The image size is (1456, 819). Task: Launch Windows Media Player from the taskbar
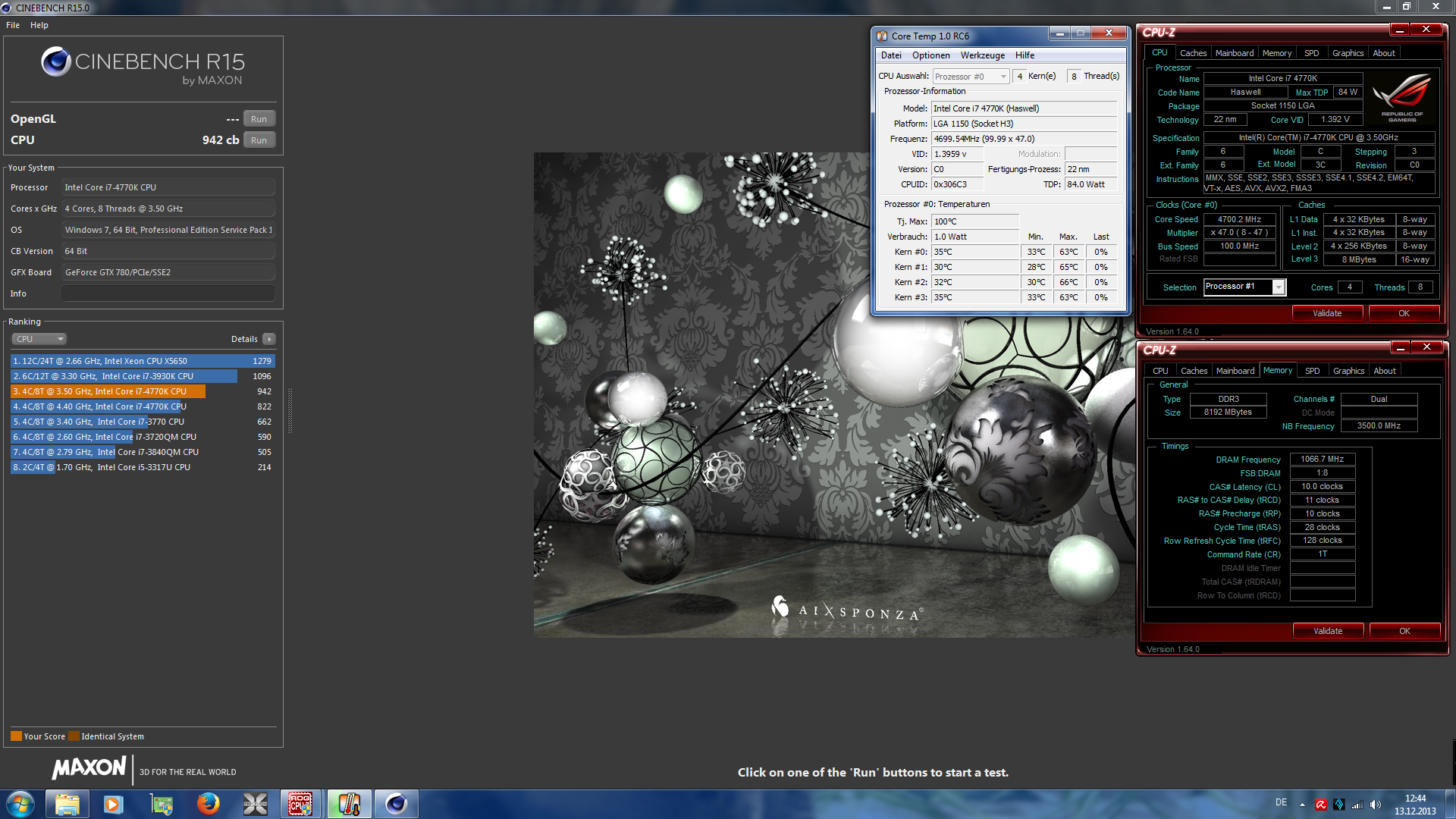pos(114,804)
